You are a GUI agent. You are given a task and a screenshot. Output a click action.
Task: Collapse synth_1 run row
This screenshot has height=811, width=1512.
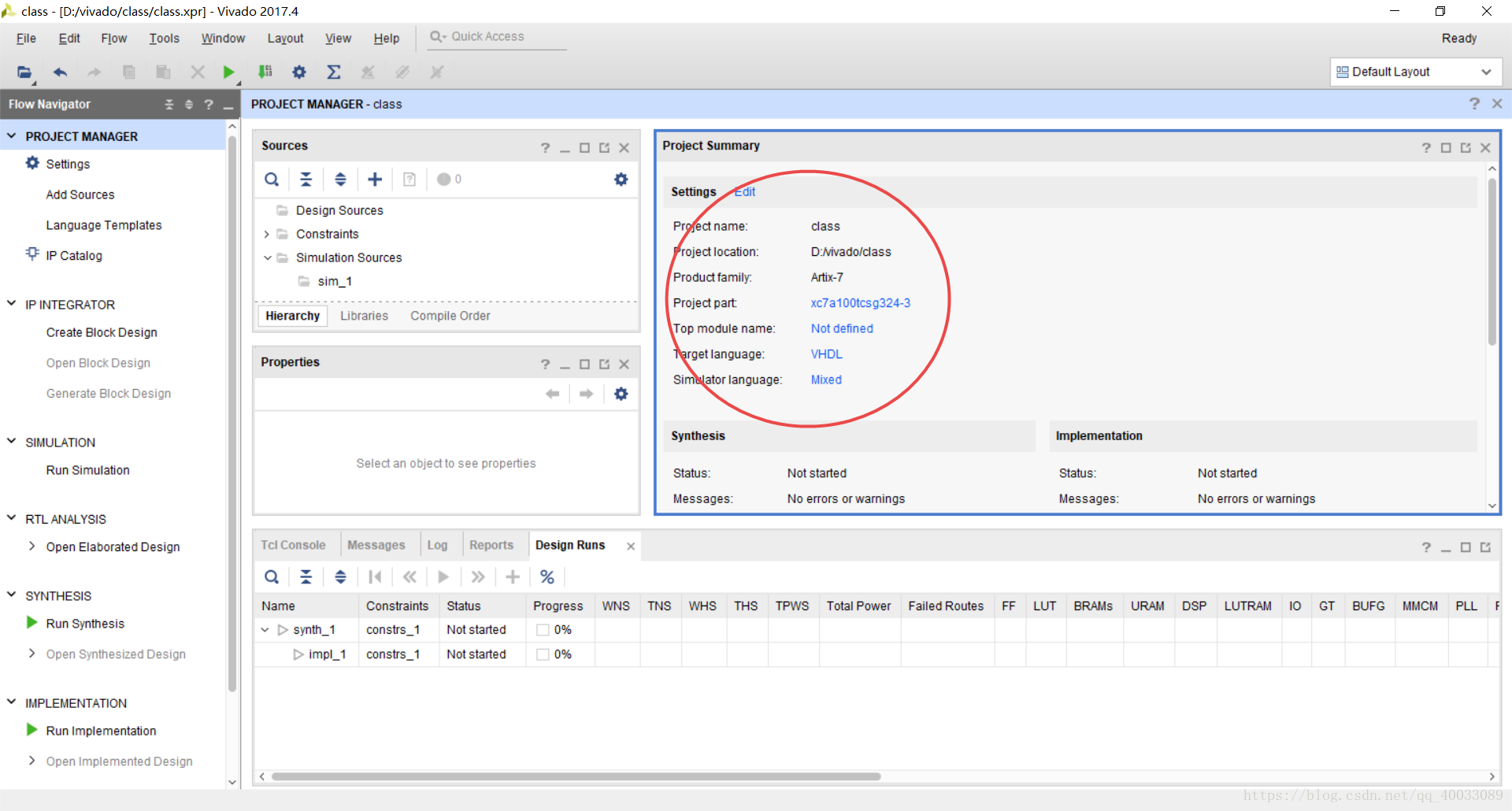click(x=265, y=630)
